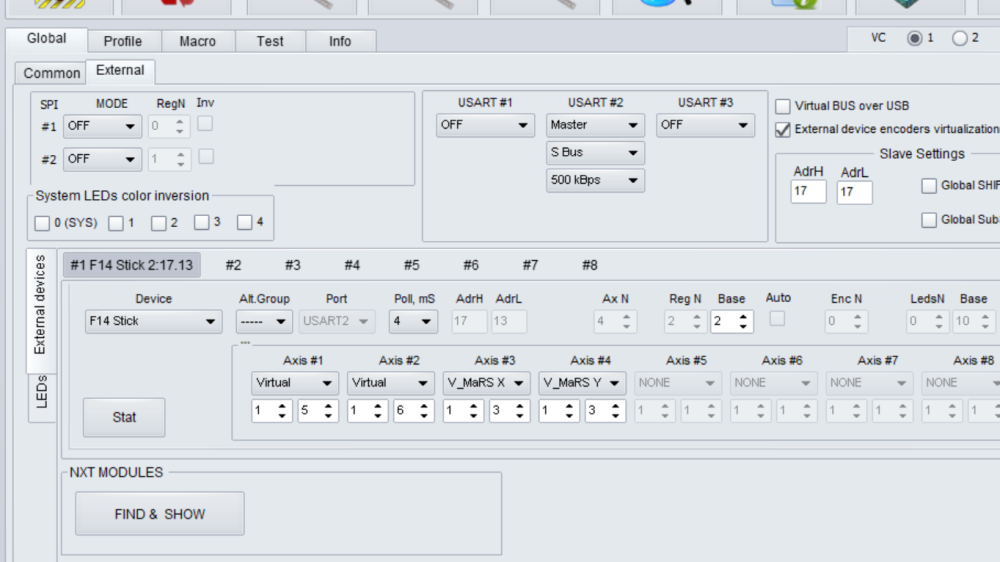Enable Virtual BUS over USB
This screenshot has height=562, width=1000.
783,106
